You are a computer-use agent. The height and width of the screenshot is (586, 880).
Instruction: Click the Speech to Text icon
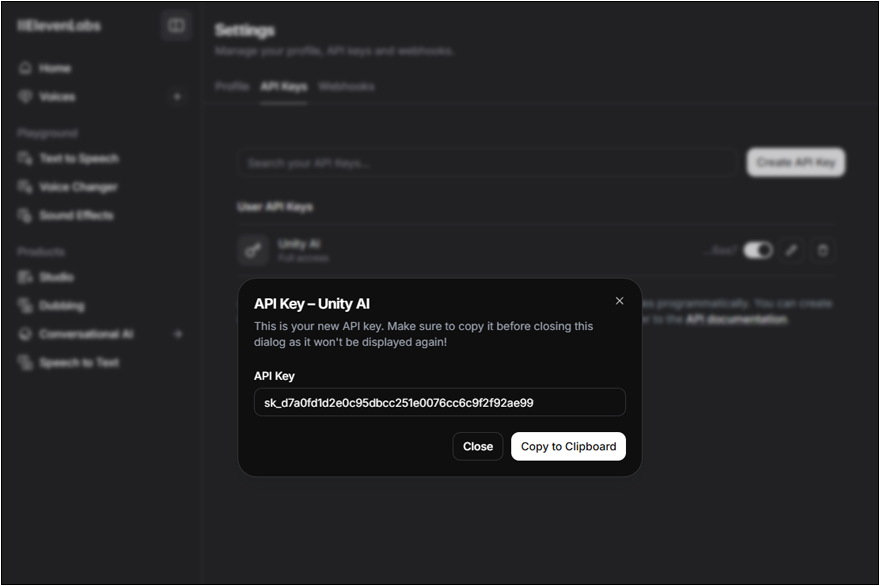25,363
